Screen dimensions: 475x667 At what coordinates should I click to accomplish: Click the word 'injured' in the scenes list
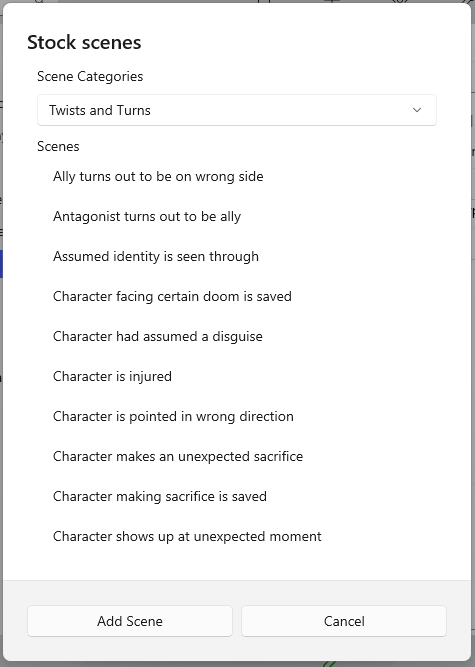(150, 376)
